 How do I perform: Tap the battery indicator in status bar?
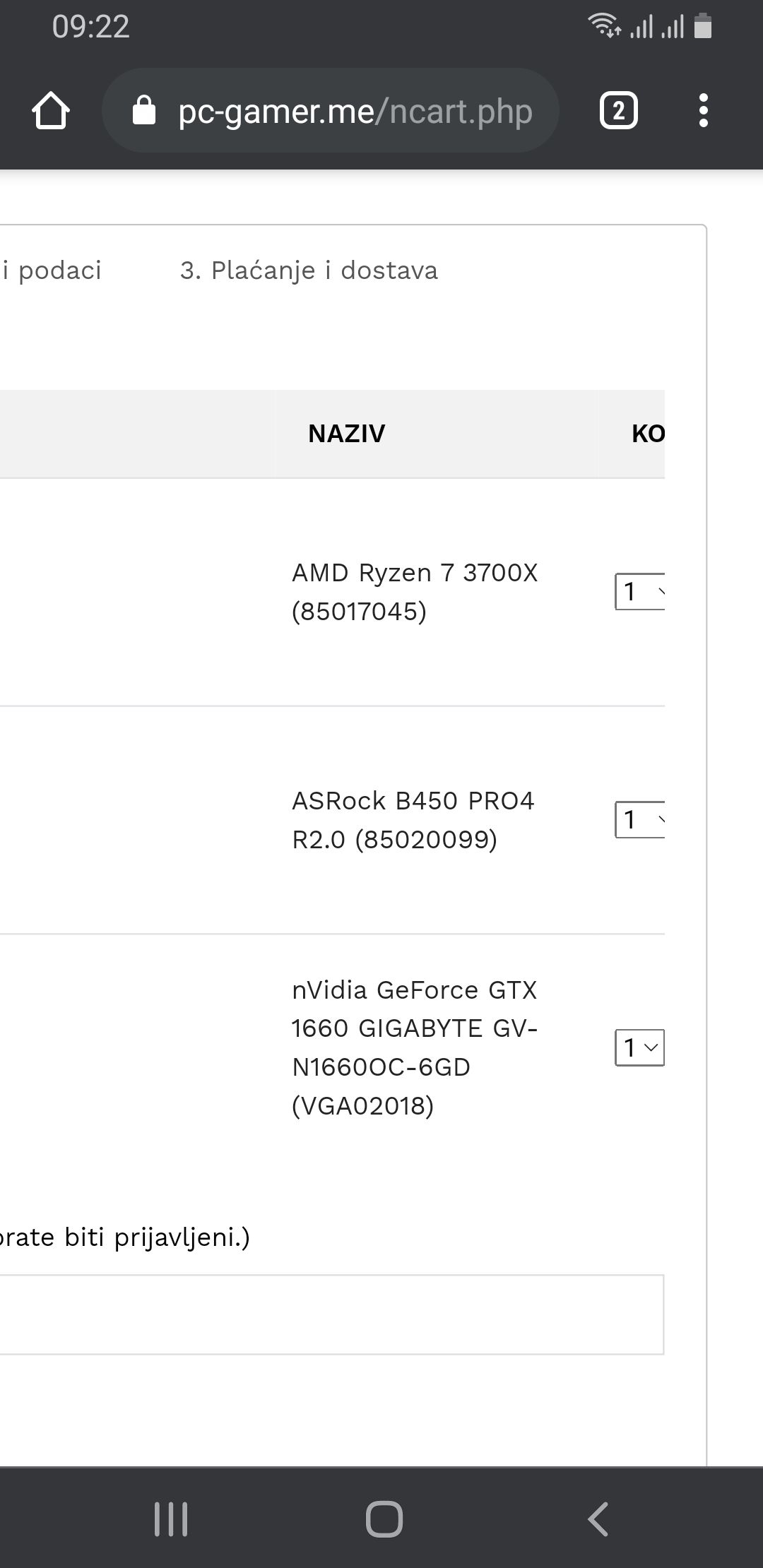point(703,25)
